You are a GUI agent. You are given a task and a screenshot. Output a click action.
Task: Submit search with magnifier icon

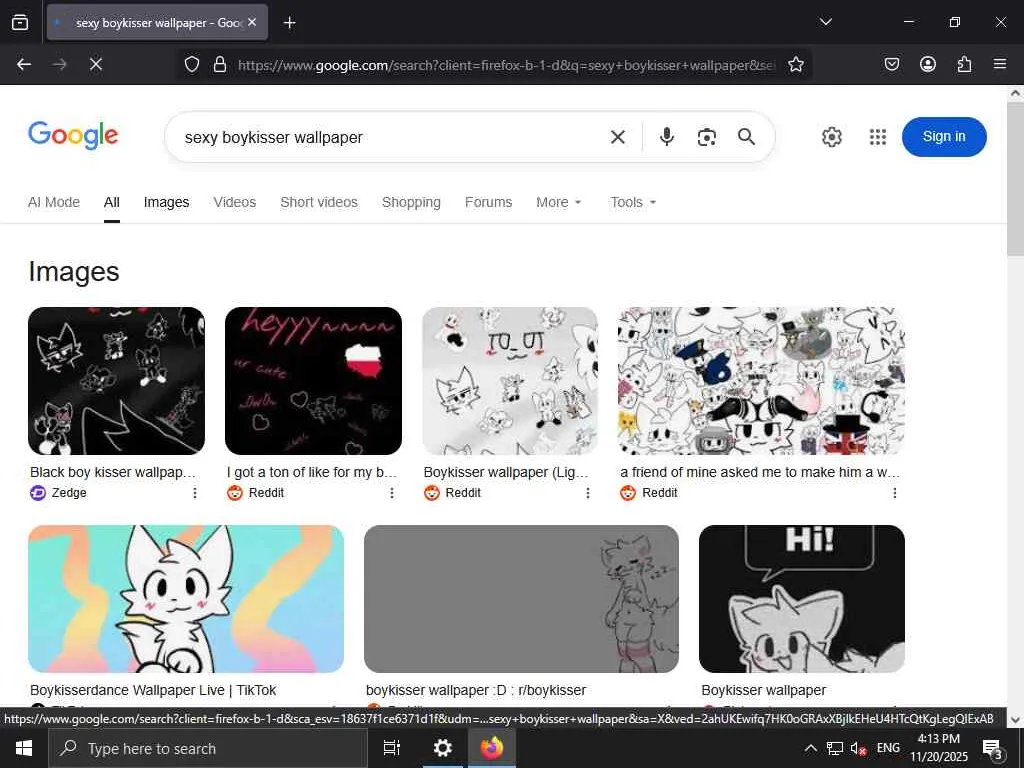click(x=746, y=136)
